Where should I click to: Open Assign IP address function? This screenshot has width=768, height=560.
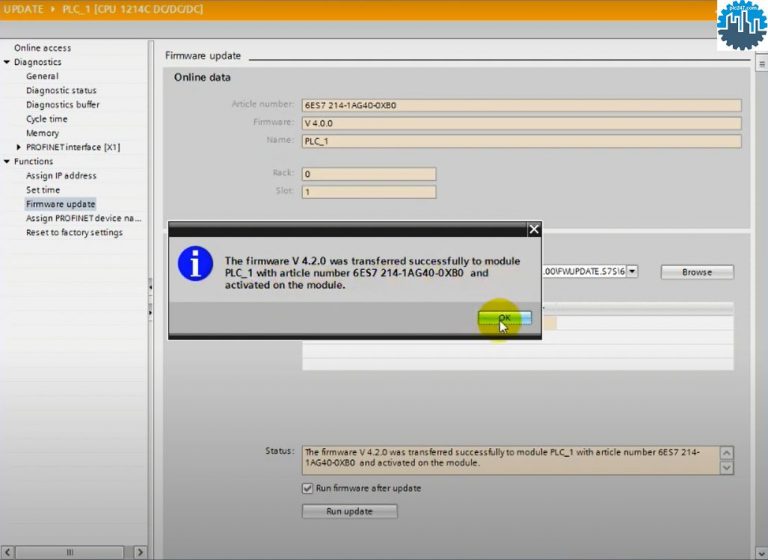(x=61, y=175)
